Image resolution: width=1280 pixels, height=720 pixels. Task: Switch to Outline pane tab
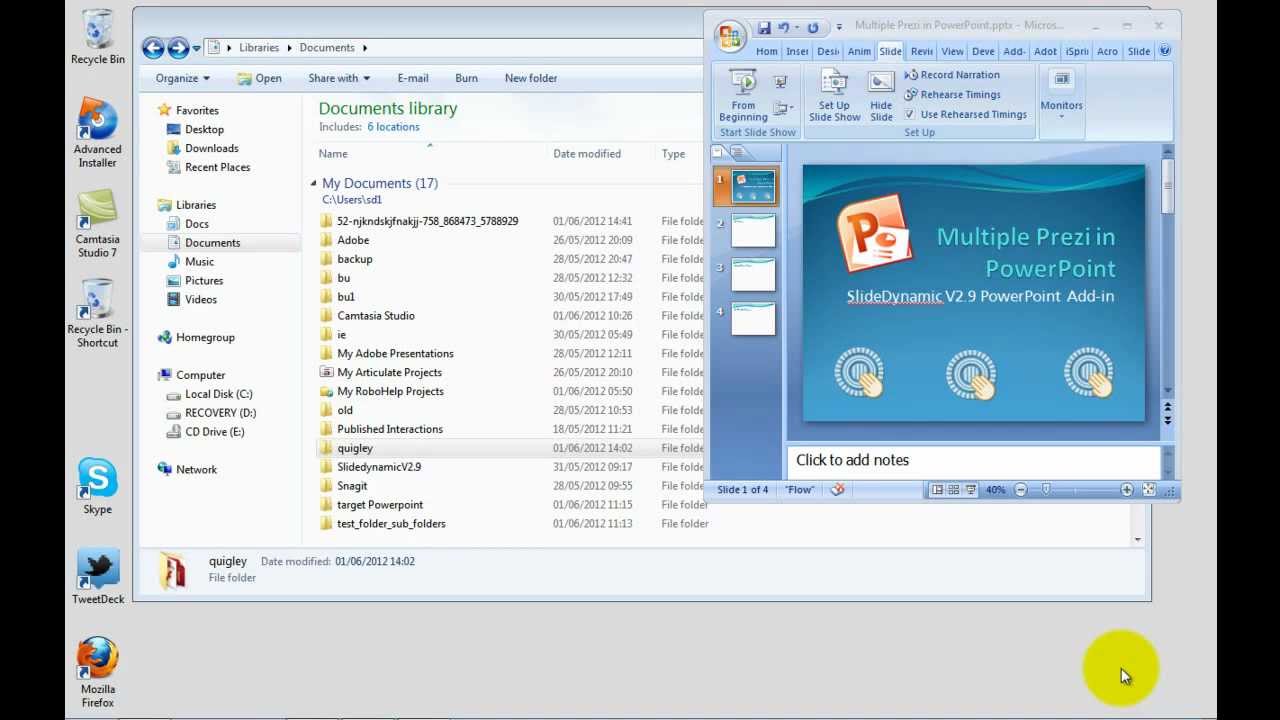[x=737, y=152]
